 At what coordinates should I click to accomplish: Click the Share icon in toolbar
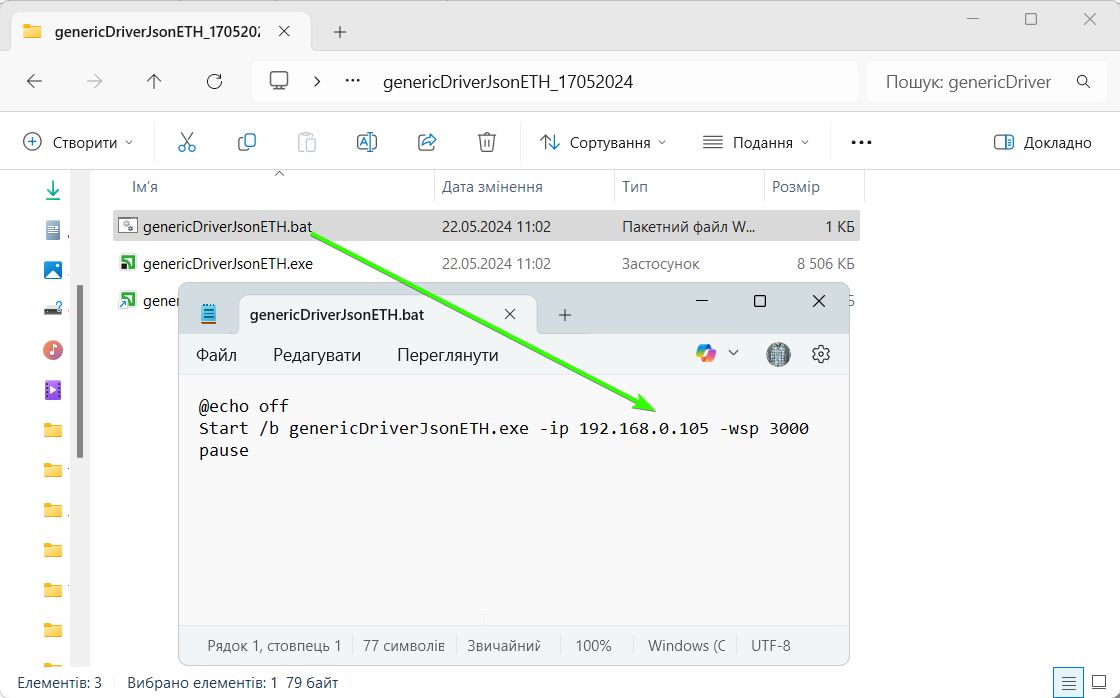(x=427, y=142)
